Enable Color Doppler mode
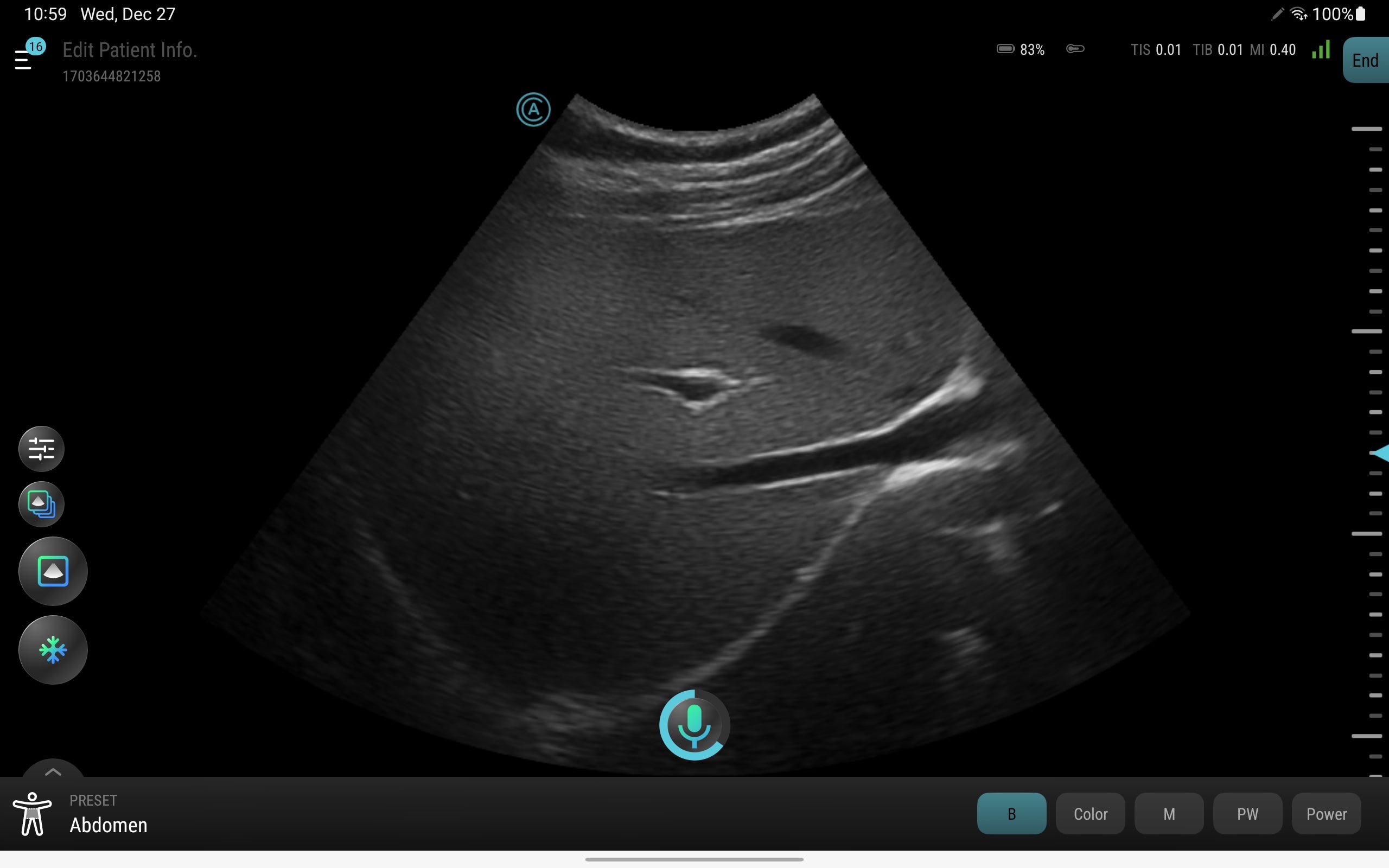1389x868 pixels. pos(1090,813)
